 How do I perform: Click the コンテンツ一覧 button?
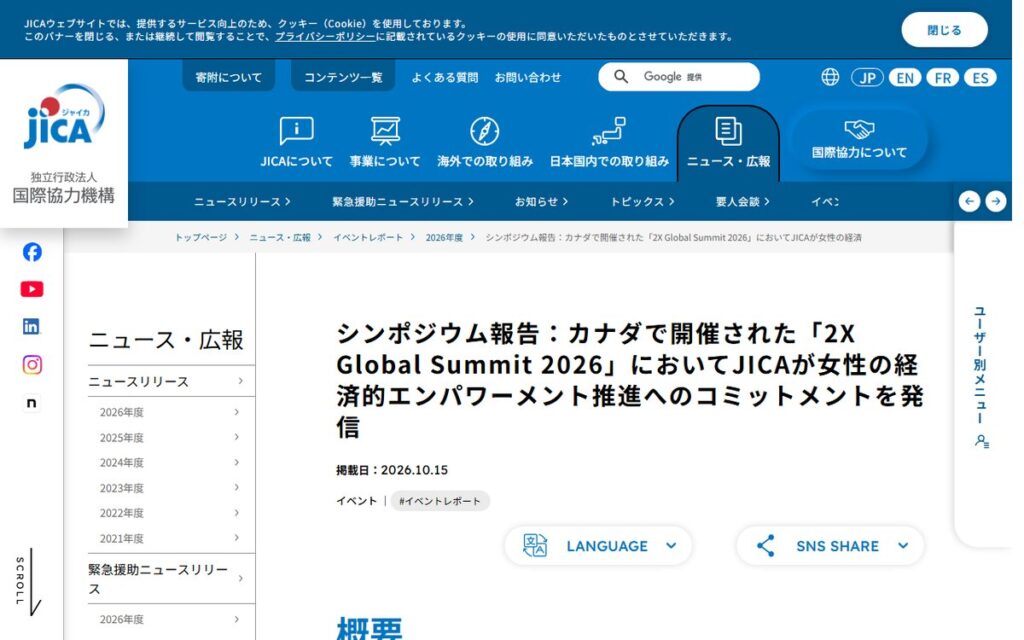click(343, 77)
